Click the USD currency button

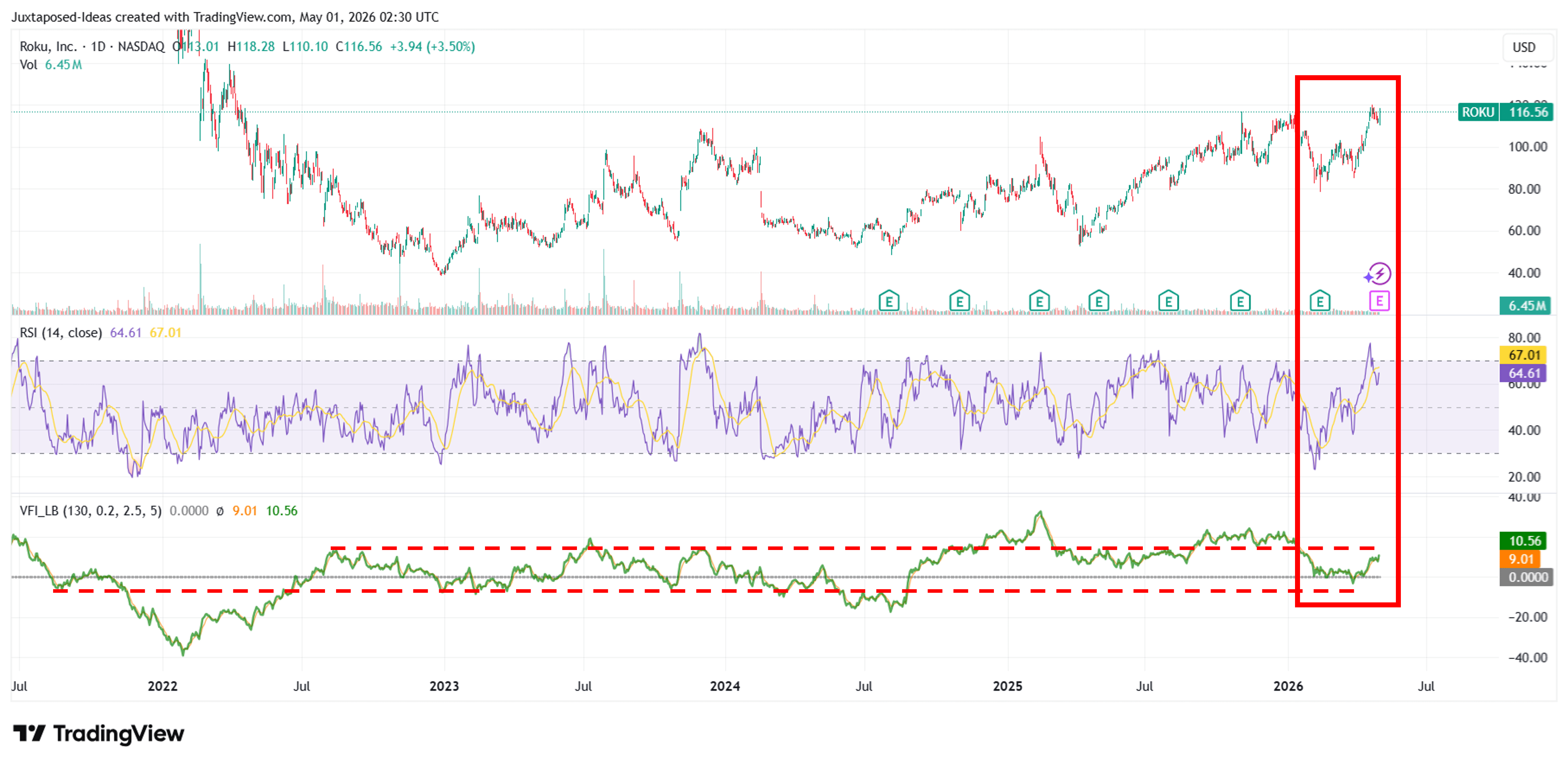click(1524, 47)
